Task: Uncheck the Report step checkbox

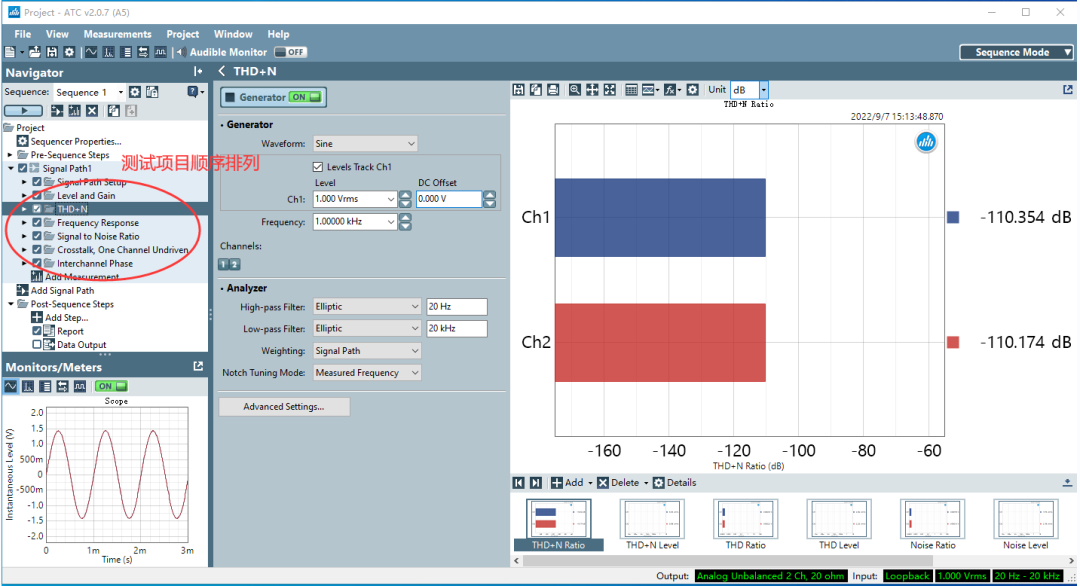Action: click(37, 331)
